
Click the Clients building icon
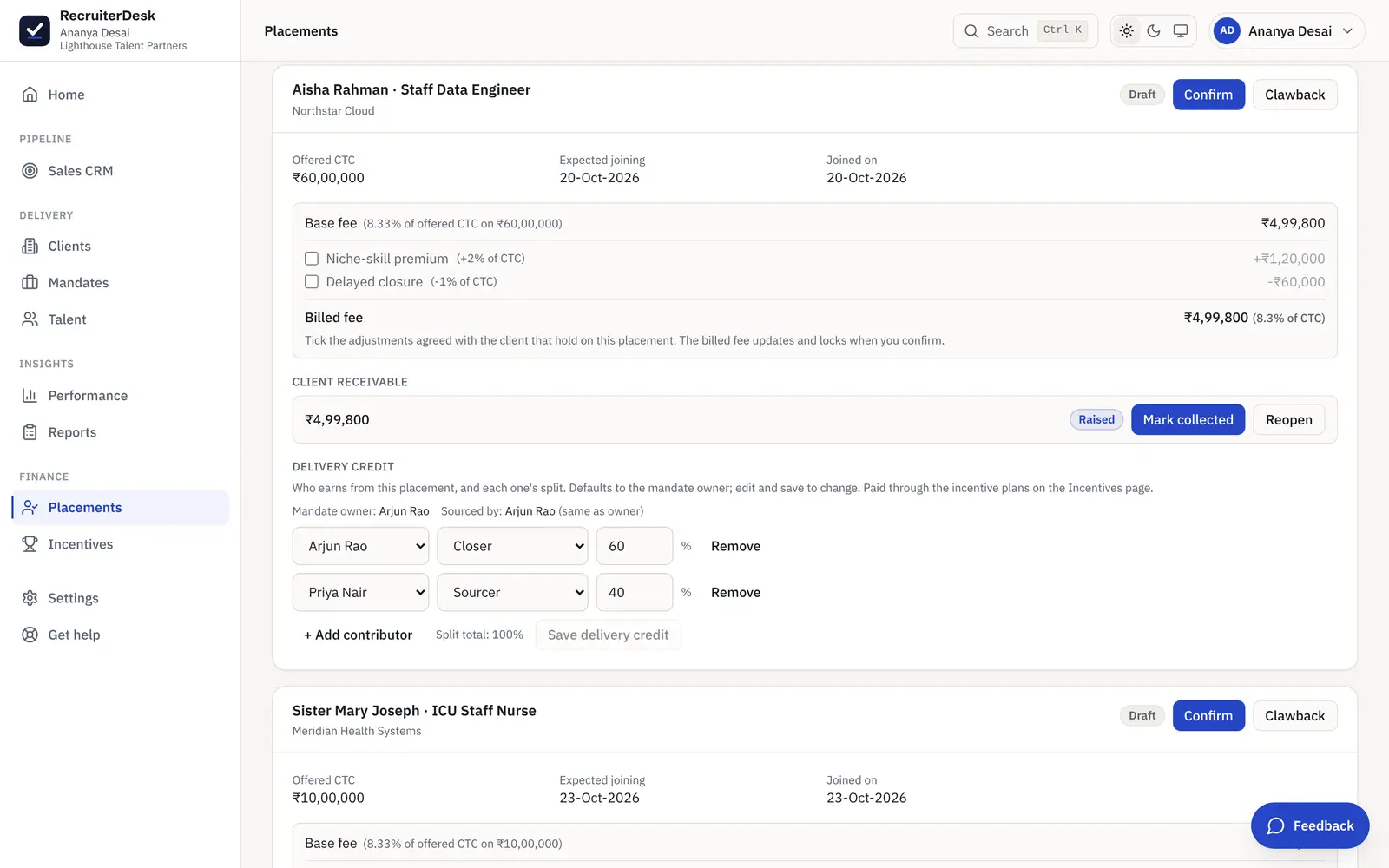click(30, 247)
